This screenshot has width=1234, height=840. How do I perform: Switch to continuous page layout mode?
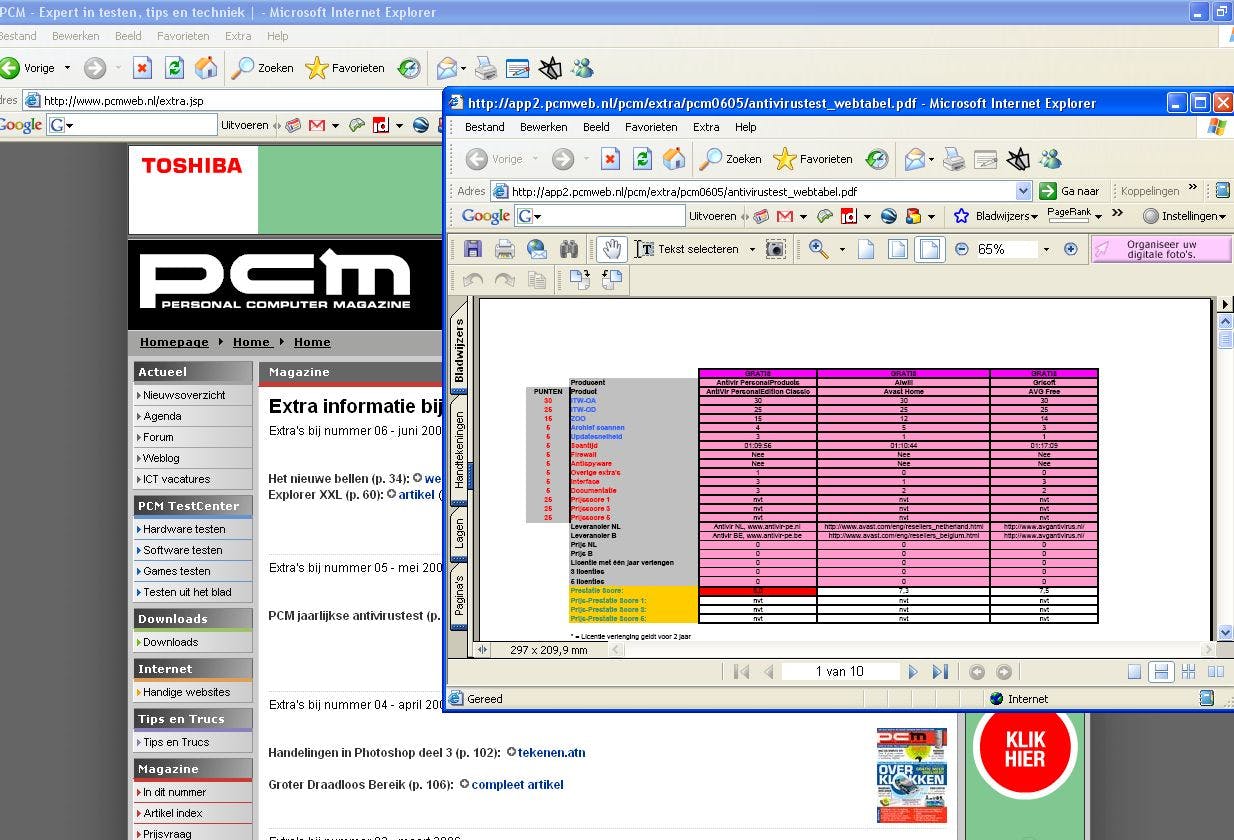click(1161, 671)
